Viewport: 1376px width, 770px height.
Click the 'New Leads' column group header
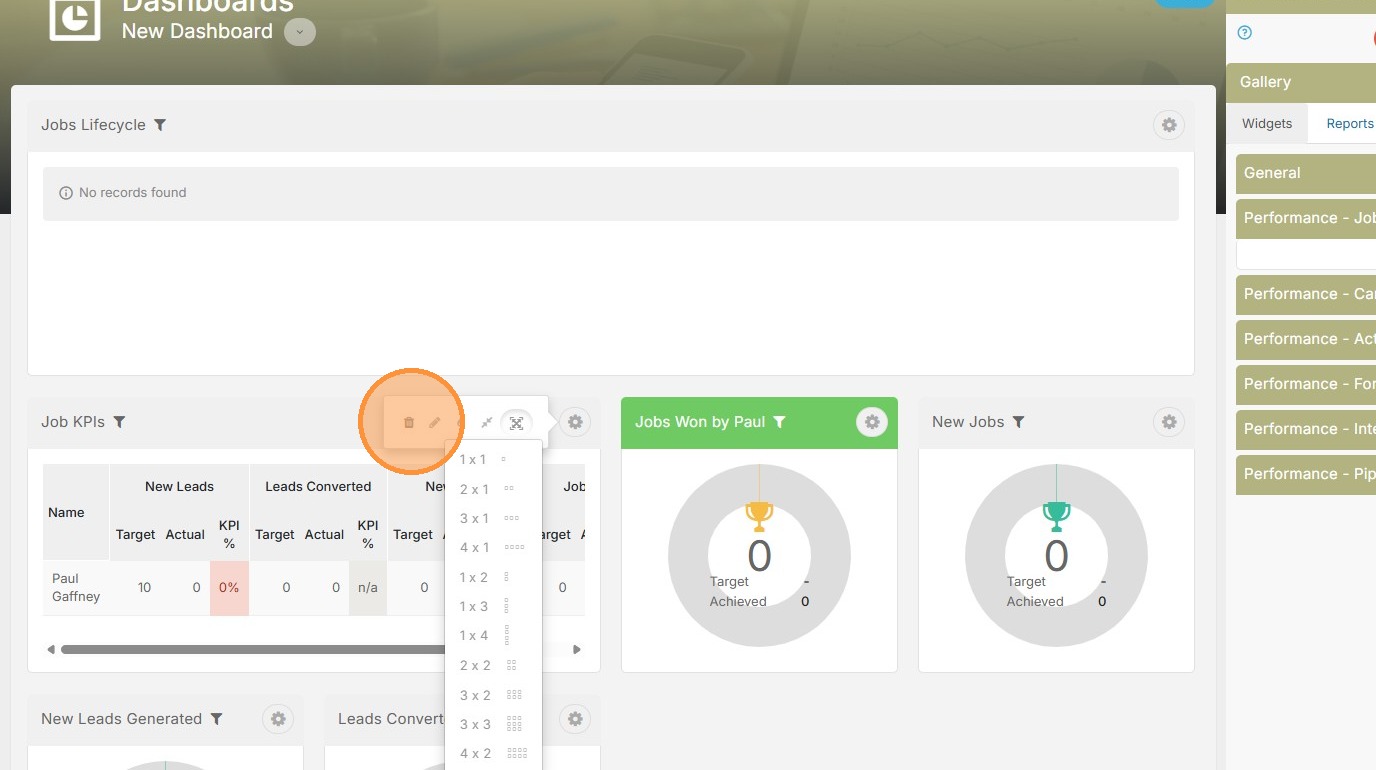point(179,487)
